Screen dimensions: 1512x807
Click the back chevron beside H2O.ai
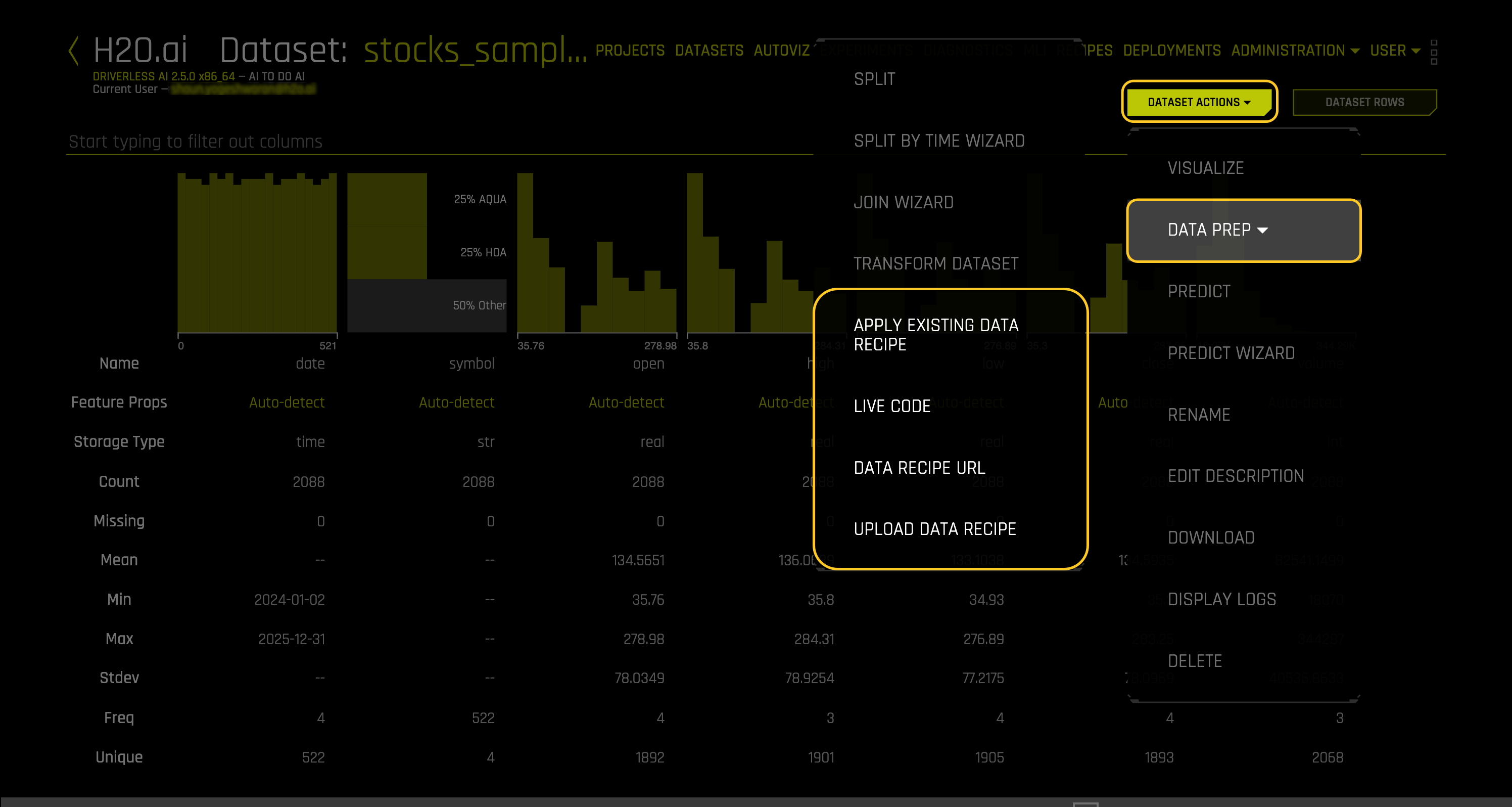click(x=73, y=51)
